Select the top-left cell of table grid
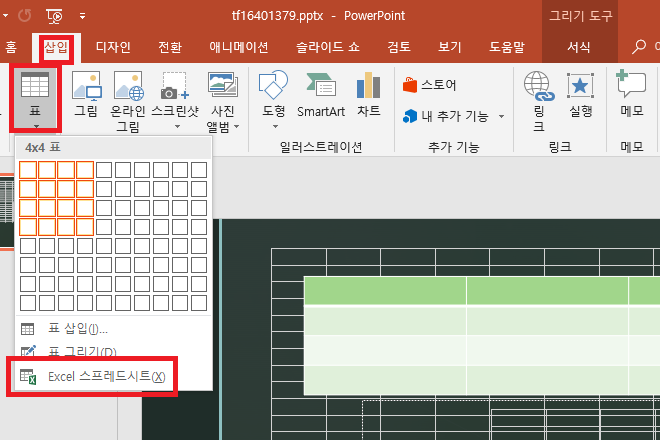The width and height of the screenshot is (660, 440). 28,170
